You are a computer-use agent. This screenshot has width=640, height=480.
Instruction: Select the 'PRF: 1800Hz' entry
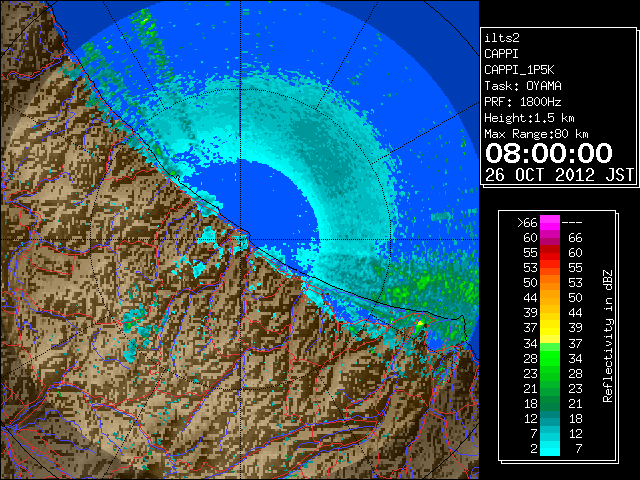523,102
